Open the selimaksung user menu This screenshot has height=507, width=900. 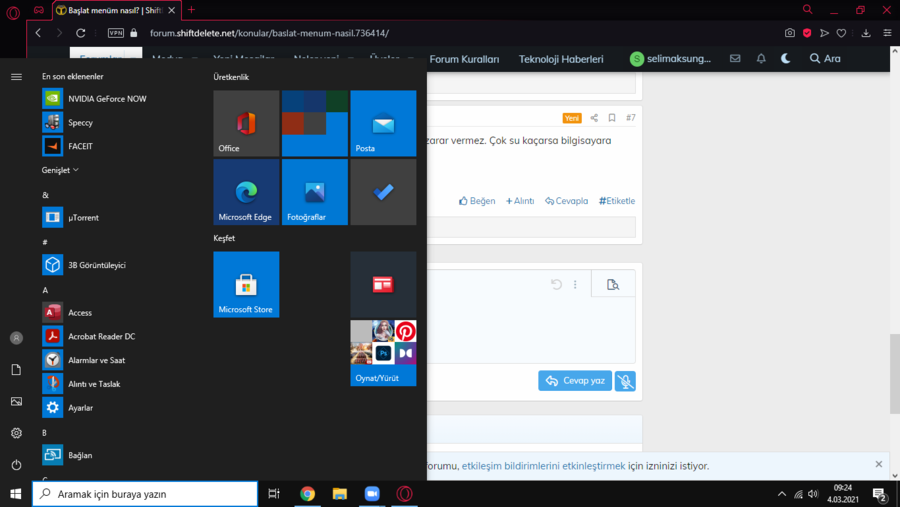click(670, 59)
